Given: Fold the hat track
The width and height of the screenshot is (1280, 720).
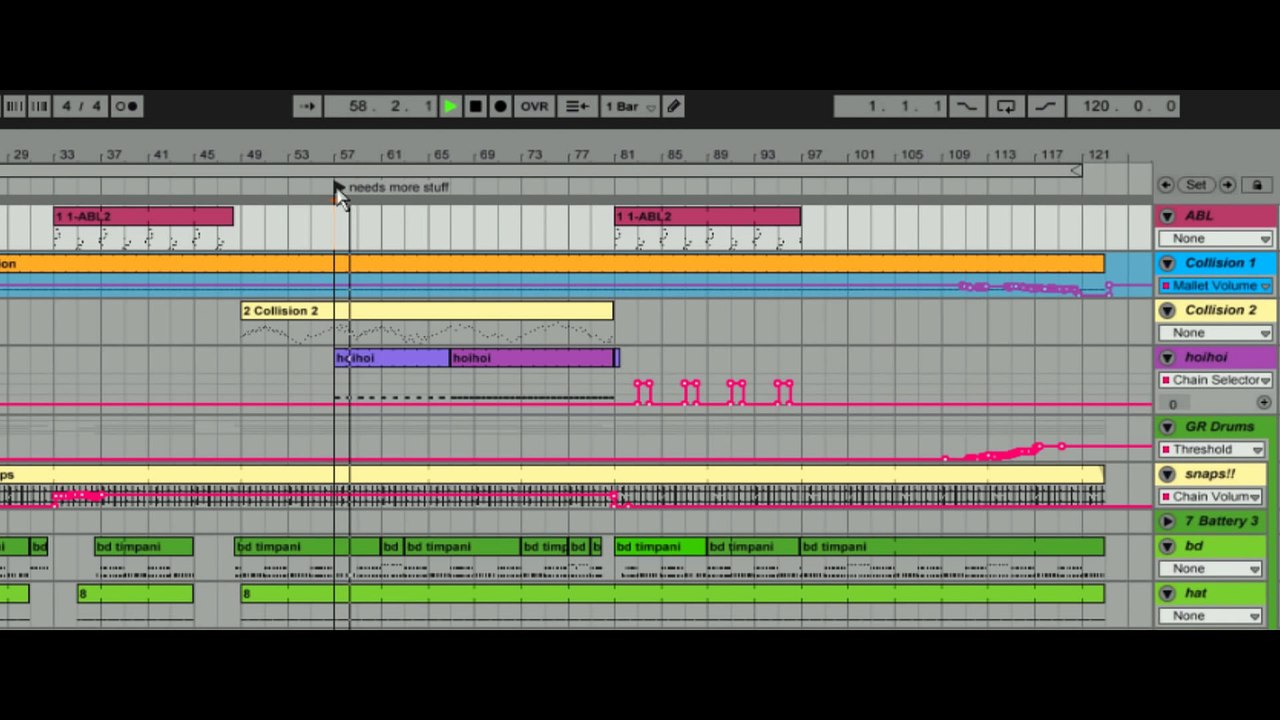Looking at the screenshot, I should pyautogui.click(x=1167, y=593).
